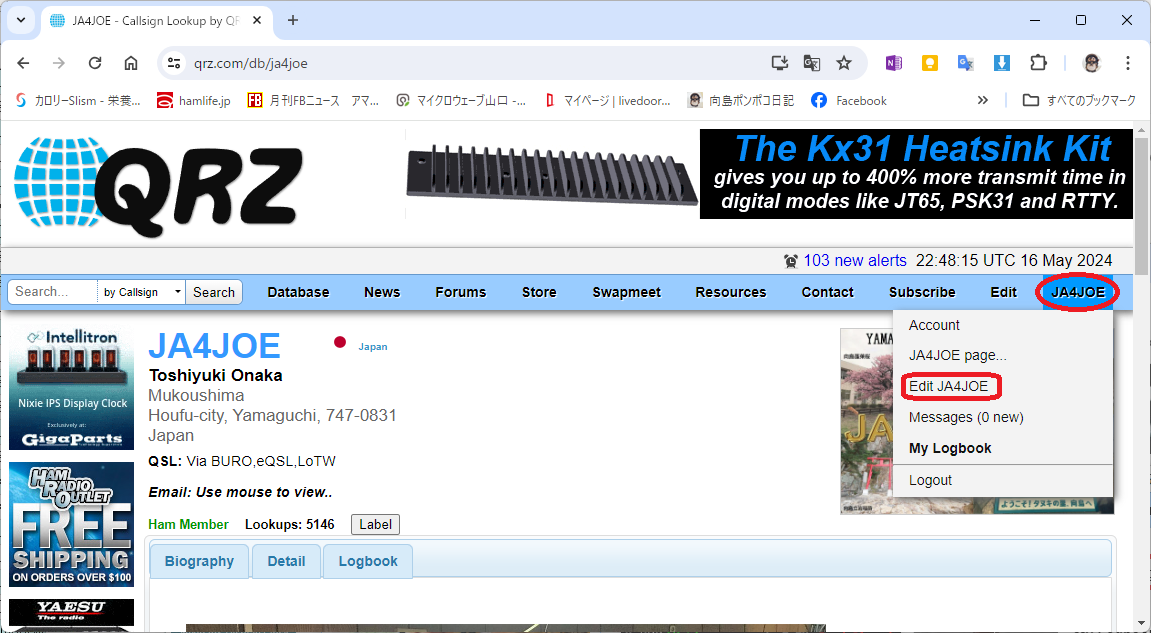Bookmark this page with the star icon
The width and height of the screenshot is (1151, 633).
[x=844, y=63]
